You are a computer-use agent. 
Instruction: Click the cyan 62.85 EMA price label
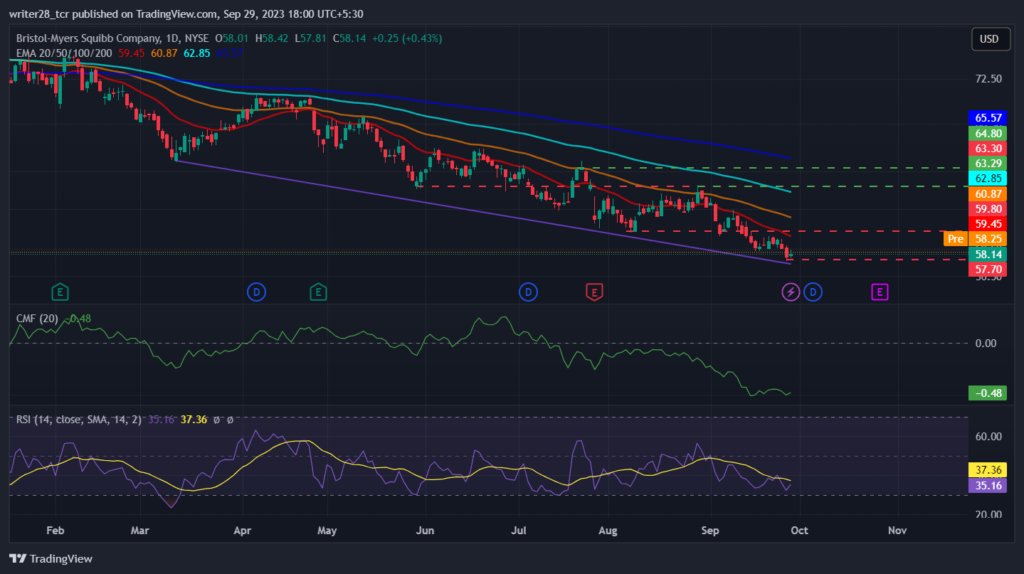point(987,178)
